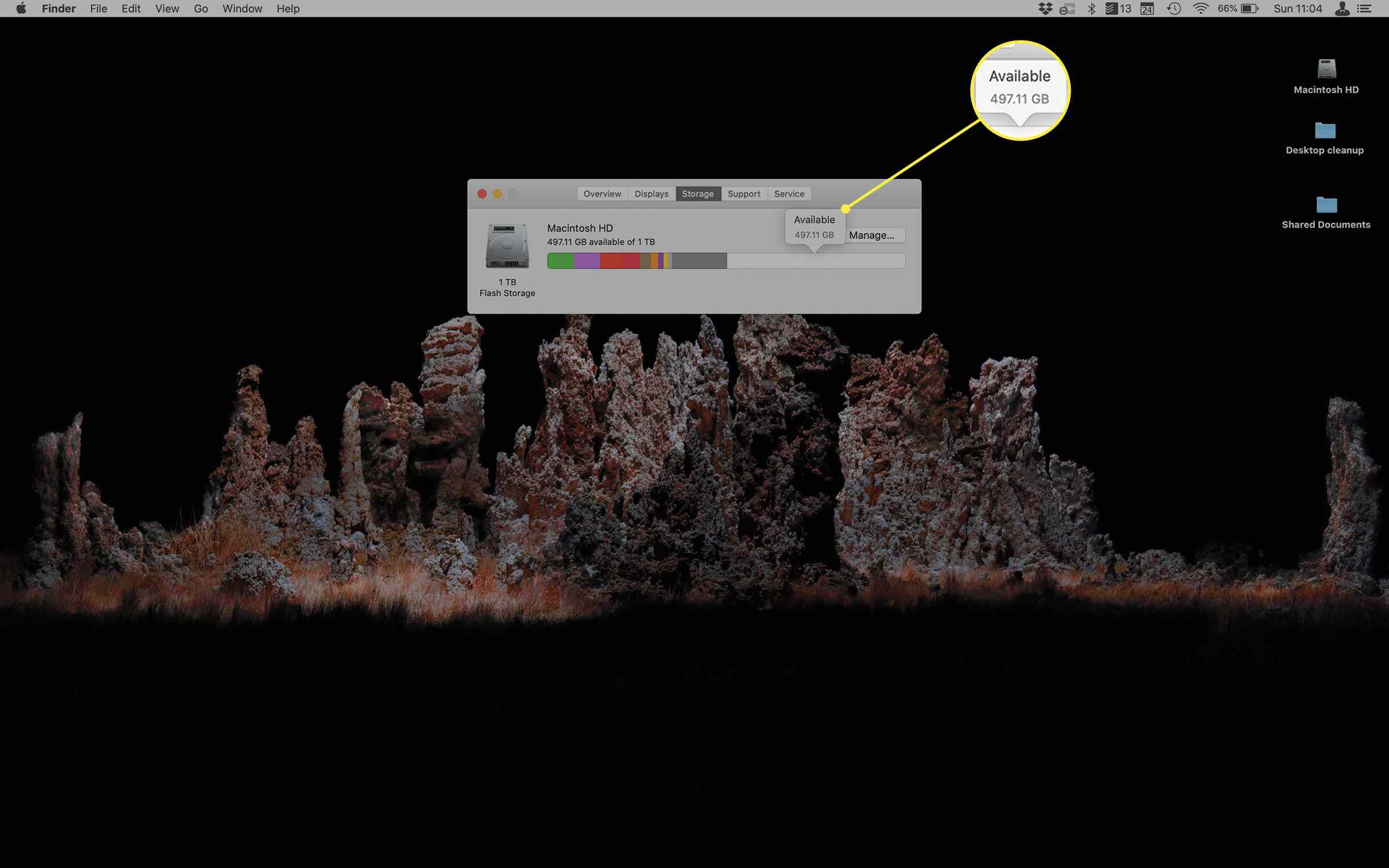Image resolution: width=1389 pixels, height=868 pixels.
Task: Open the Desktop cleanup folder
Action: (x=1325, y=130)
